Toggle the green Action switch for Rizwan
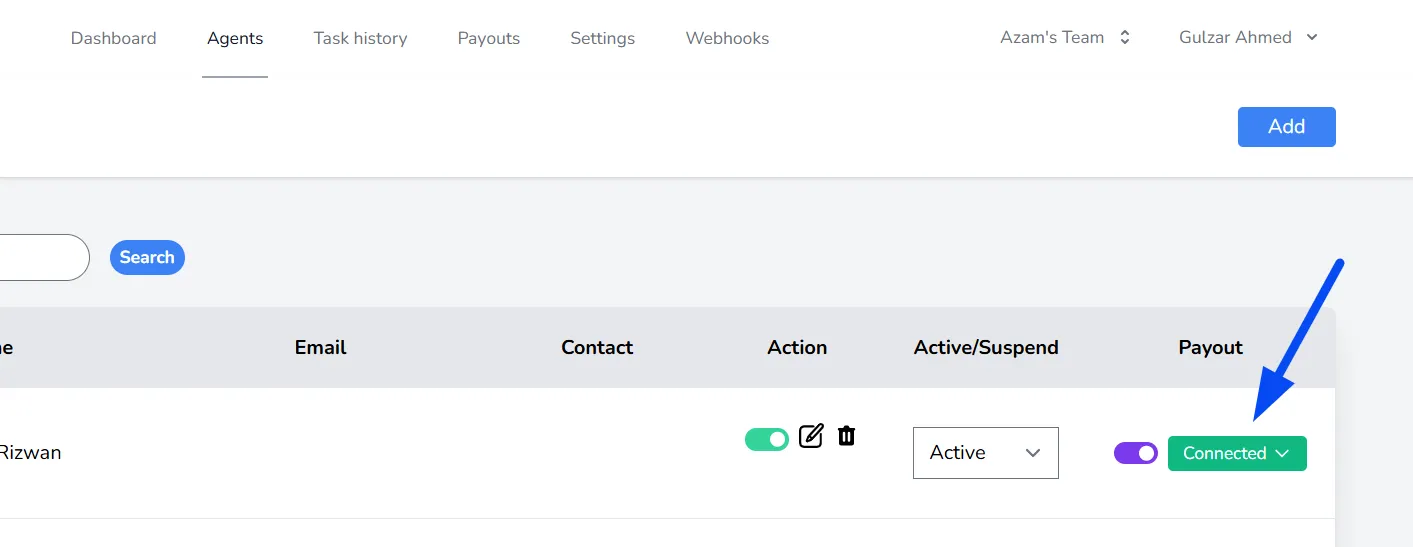Image resolution: width=1413 pixels, height=547 pixels. [x=767, y=439]
